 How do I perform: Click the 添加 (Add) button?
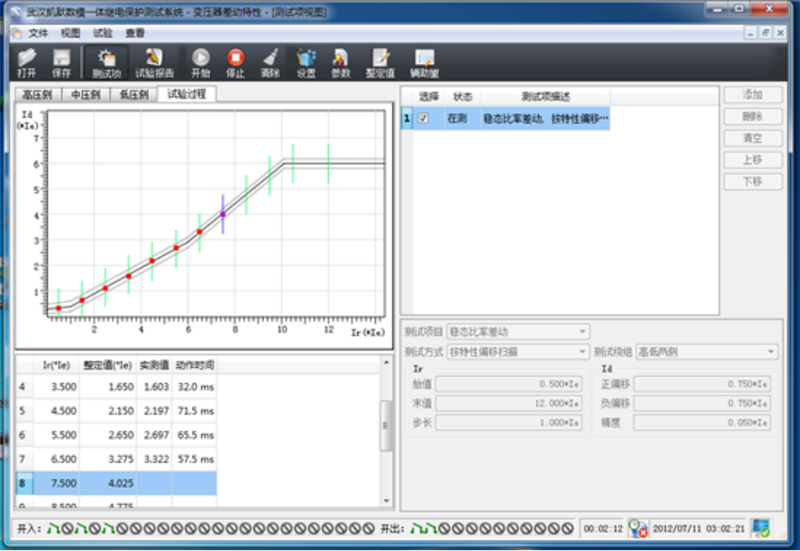[x=752, y=95]
